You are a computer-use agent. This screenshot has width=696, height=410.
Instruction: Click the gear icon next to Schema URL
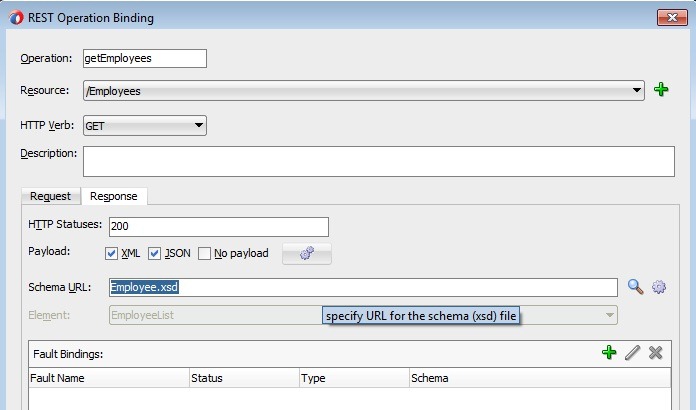[x=659, y=287]
